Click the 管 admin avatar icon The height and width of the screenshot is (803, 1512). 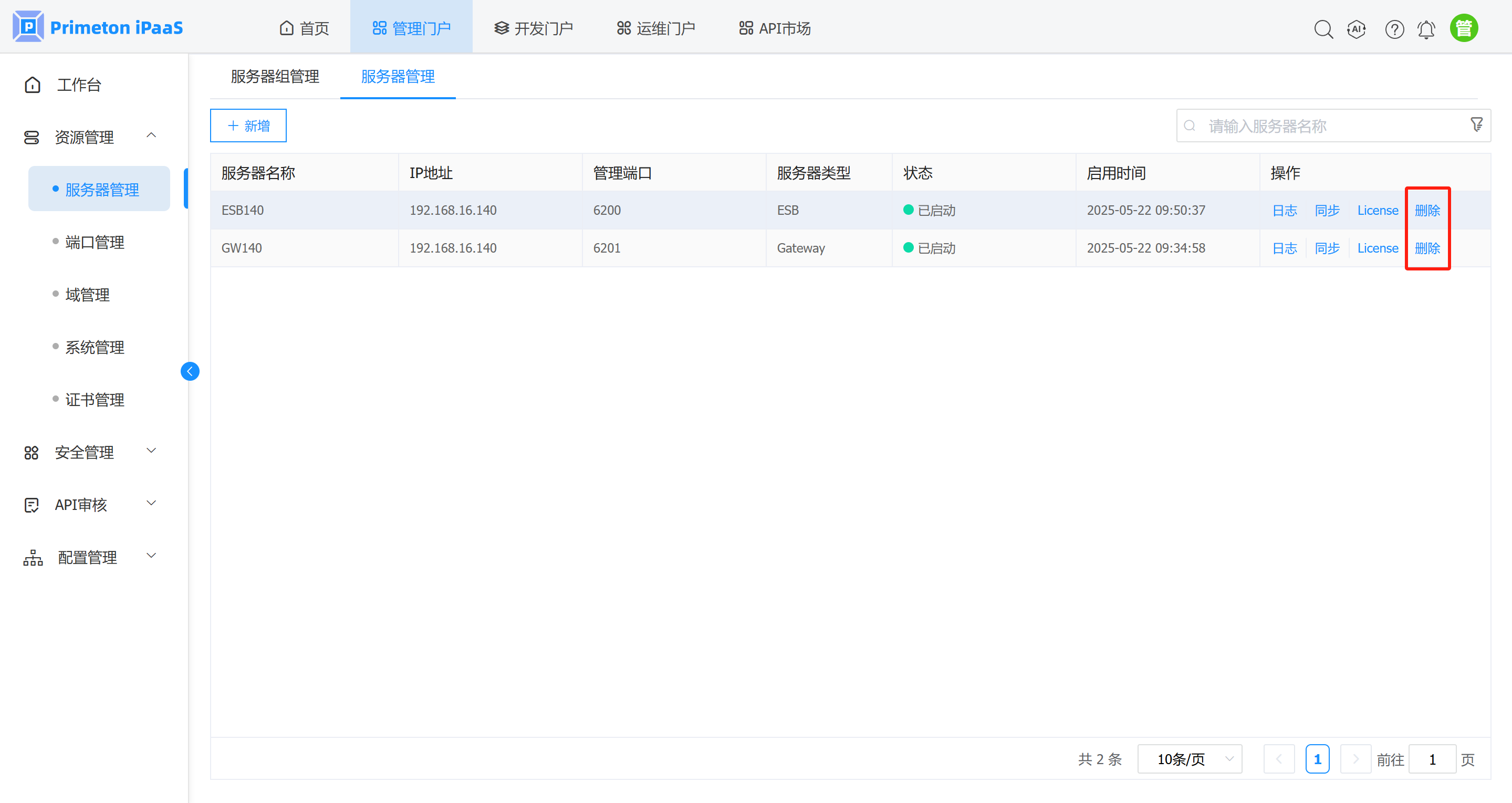(x=1464, y=27)
